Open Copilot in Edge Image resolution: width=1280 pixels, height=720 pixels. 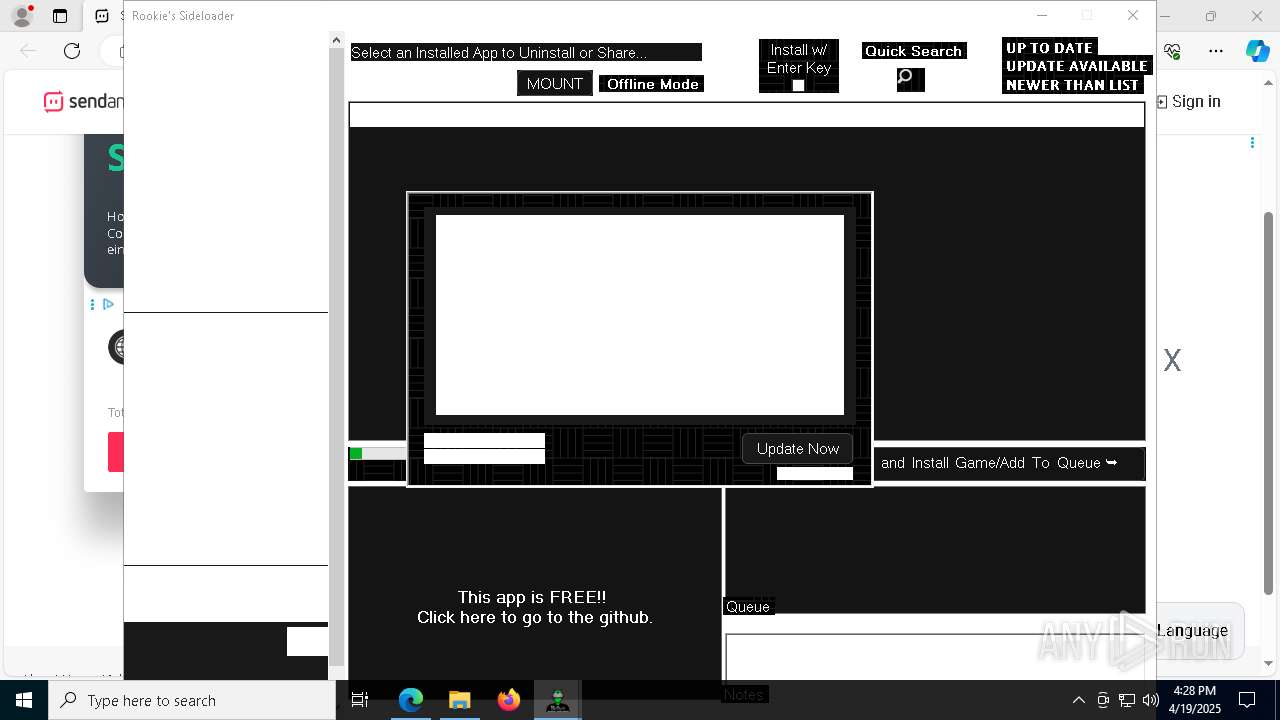(1257, 51)
